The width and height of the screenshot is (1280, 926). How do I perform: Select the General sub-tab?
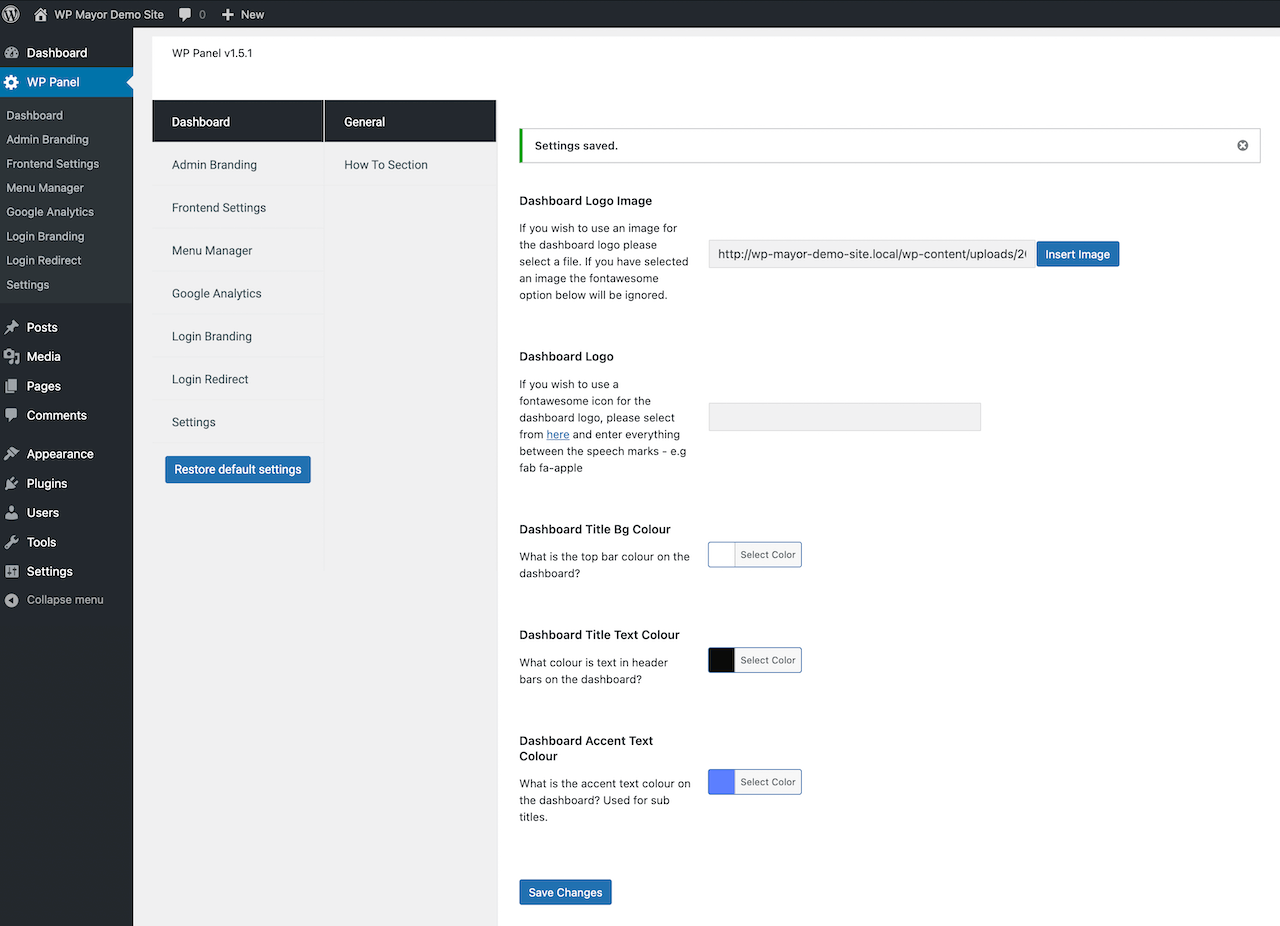(x=410, y=122)
